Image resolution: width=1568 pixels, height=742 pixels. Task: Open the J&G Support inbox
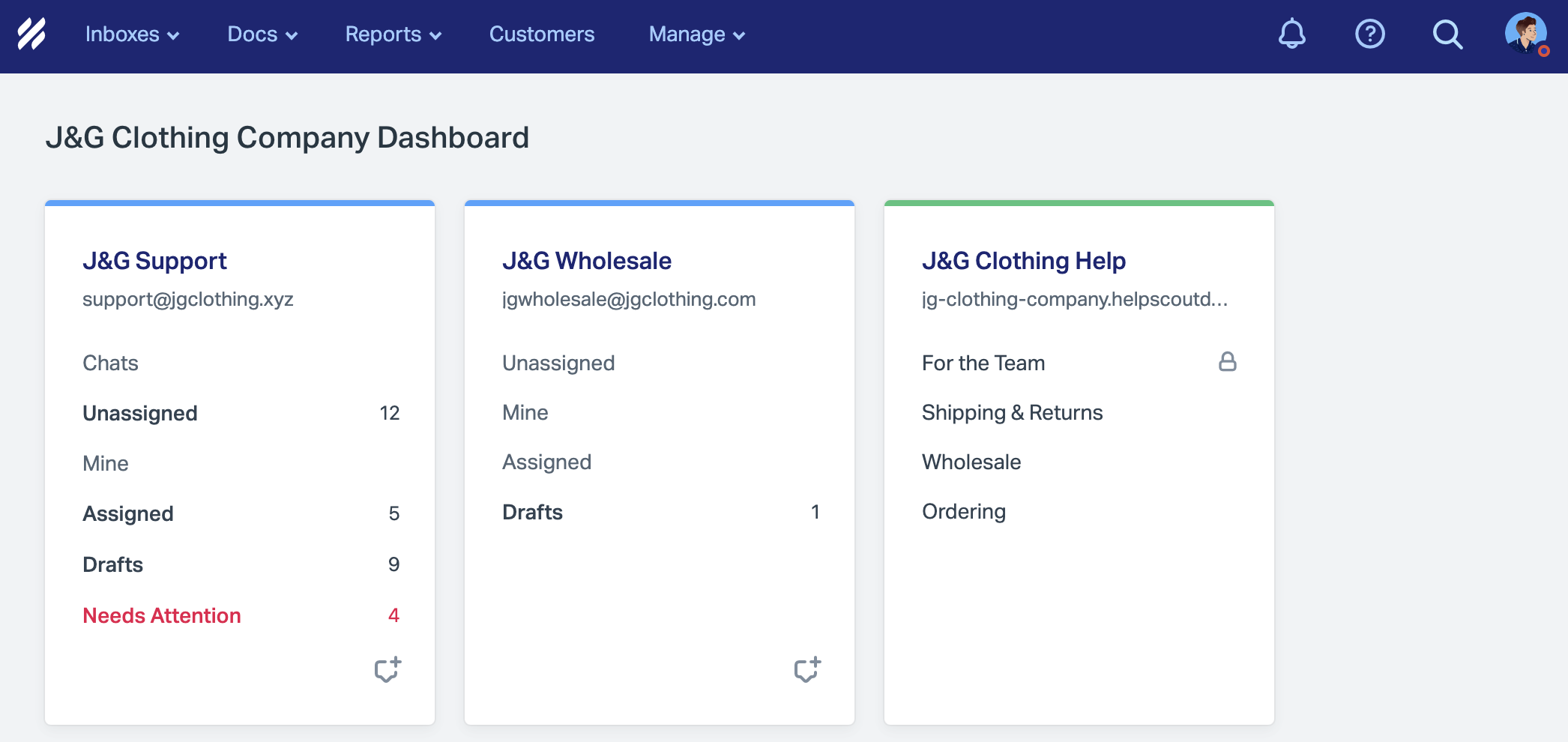154,260
